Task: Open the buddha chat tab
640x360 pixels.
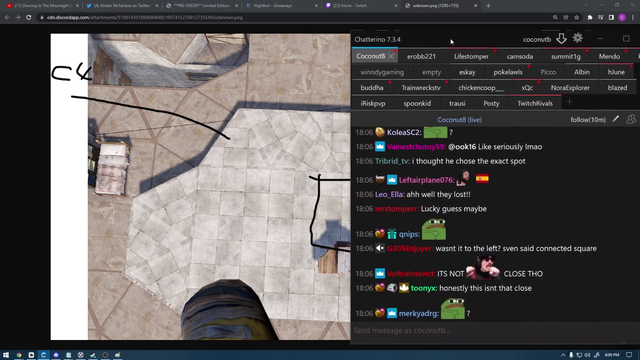Action: pyautogui.click(x=372, y=88)
